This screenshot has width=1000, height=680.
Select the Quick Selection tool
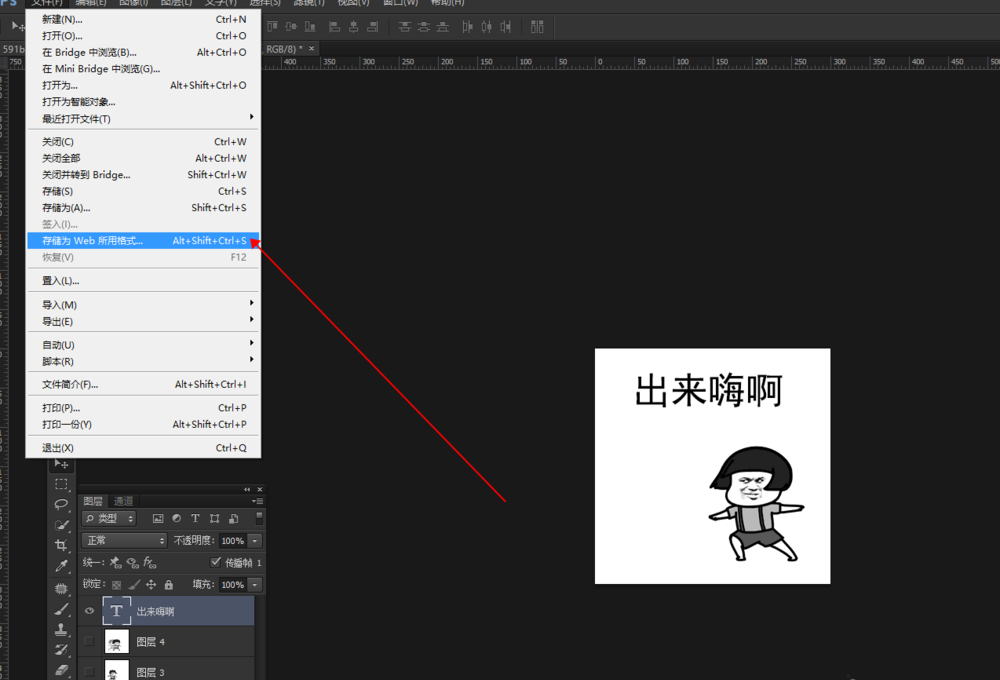(x=61, y=525)
